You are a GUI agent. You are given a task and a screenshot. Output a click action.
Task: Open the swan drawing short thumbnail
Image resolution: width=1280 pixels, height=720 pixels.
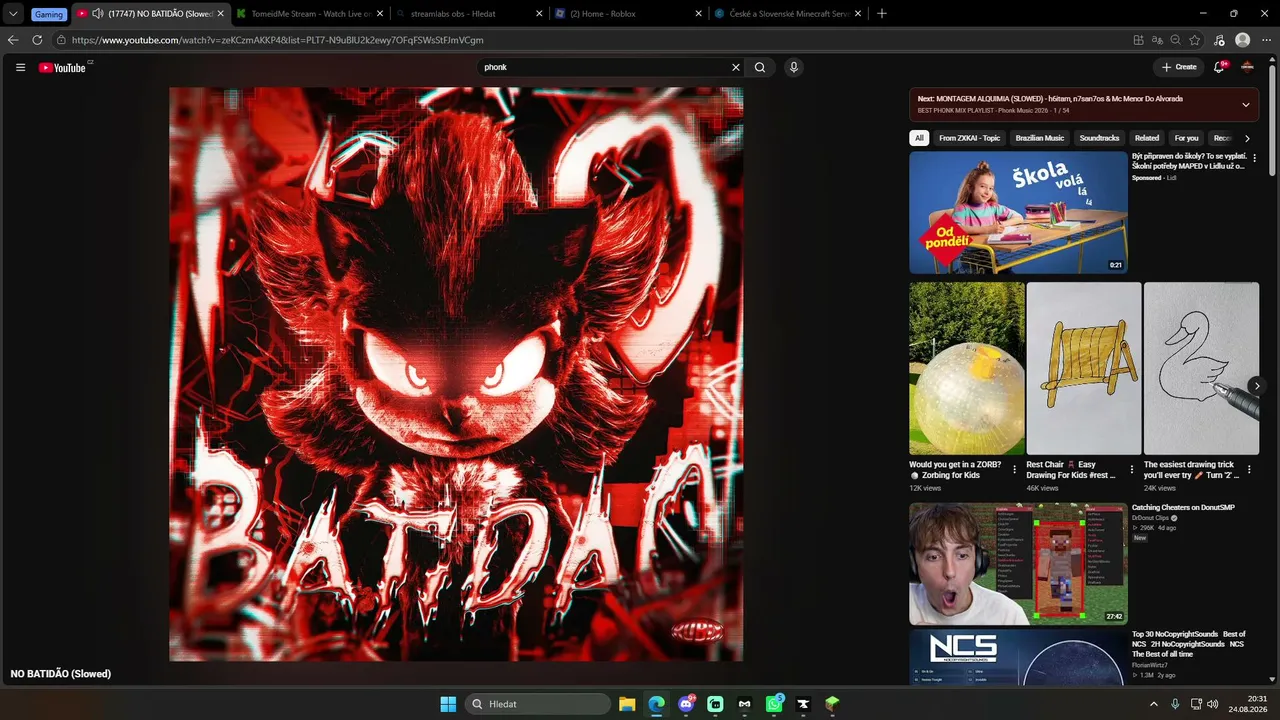coord(1201,368)
